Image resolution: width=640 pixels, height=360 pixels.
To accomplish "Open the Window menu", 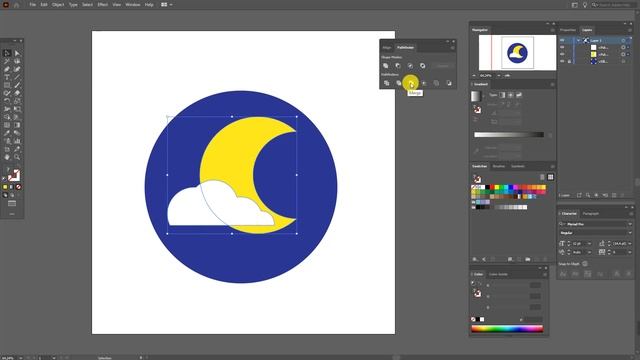I will click(x=133, y=5).
